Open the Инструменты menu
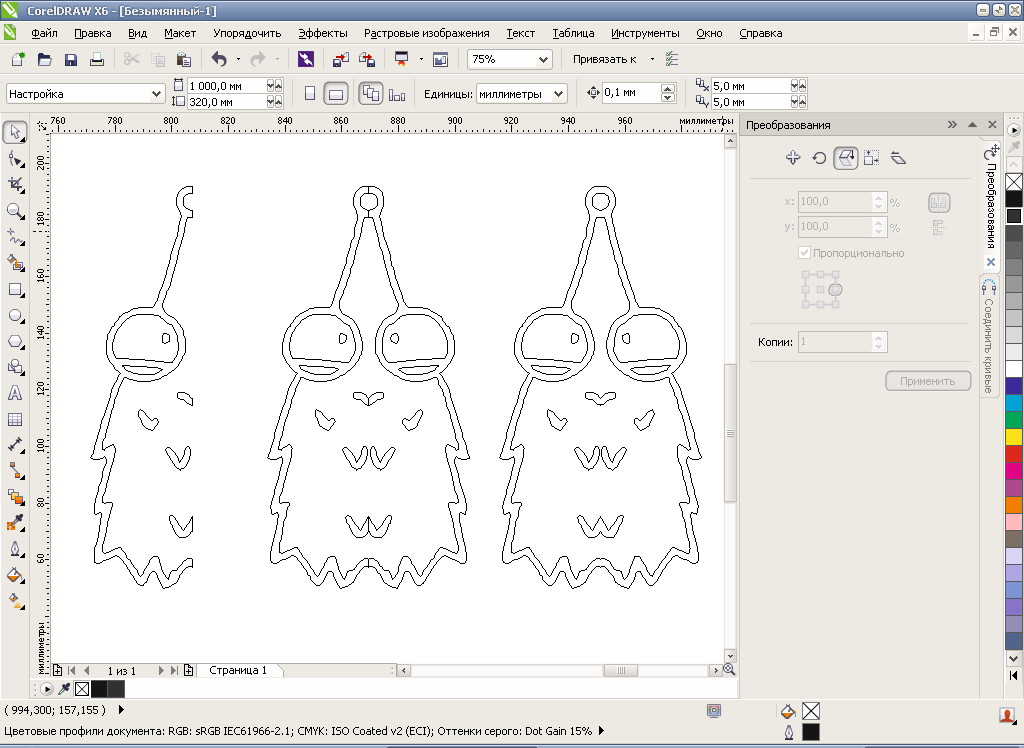The width and height of the screenshot is (1024, 748). [645, 33]
